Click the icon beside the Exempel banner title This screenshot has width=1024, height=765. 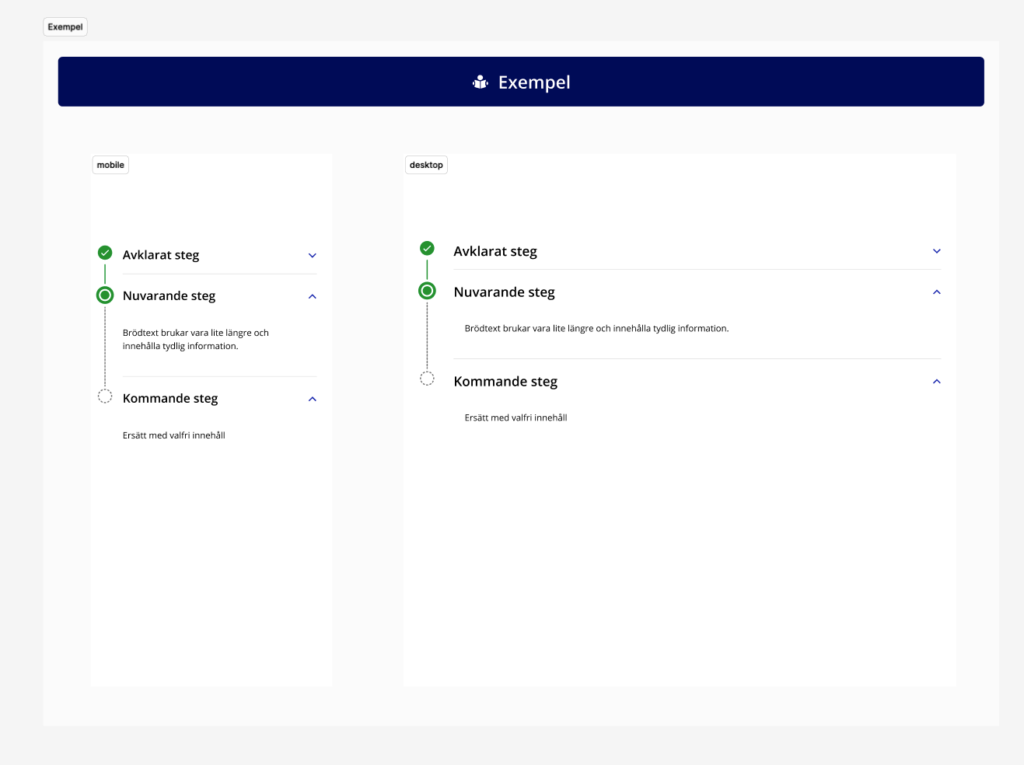click(480, 82)
